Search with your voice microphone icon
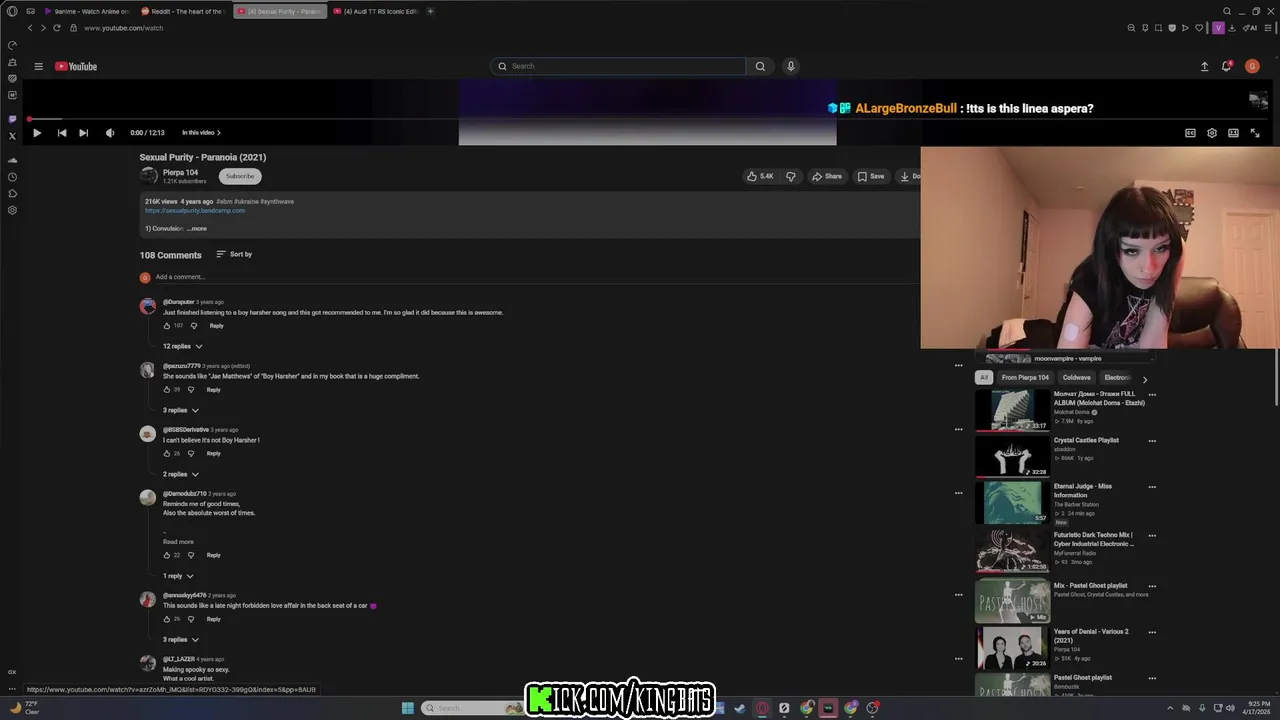The image size is (1280, 720). 790,66
